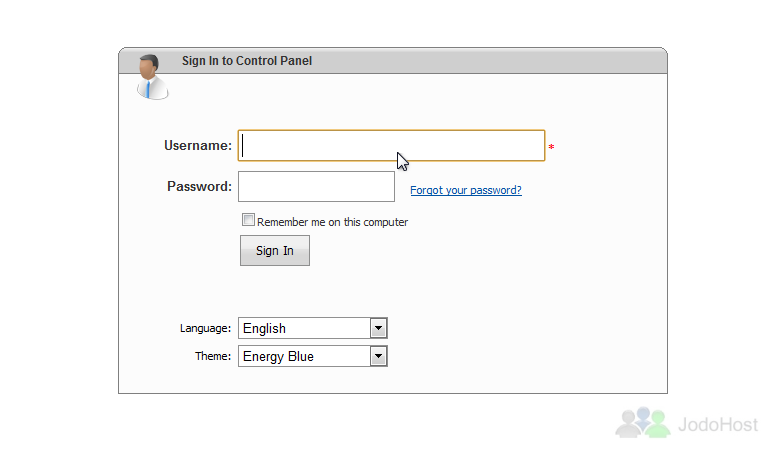Click the 'Username:' label

198,146
